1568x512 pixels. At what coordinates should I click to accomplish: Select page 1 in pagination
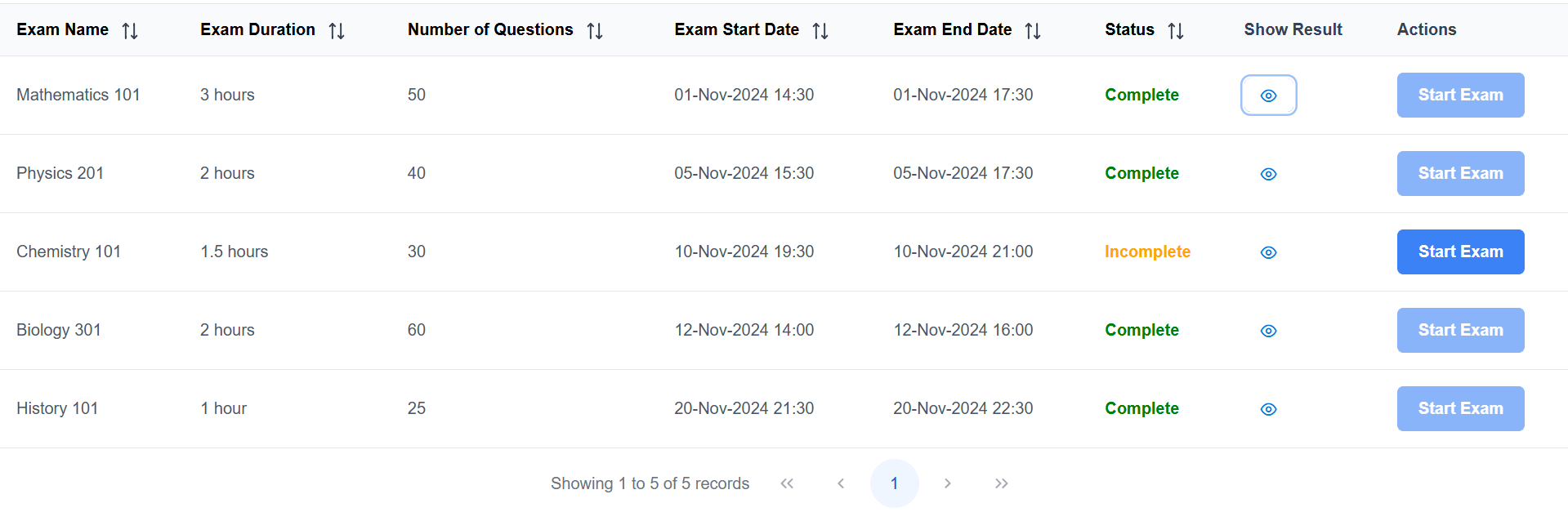[895, 483]
